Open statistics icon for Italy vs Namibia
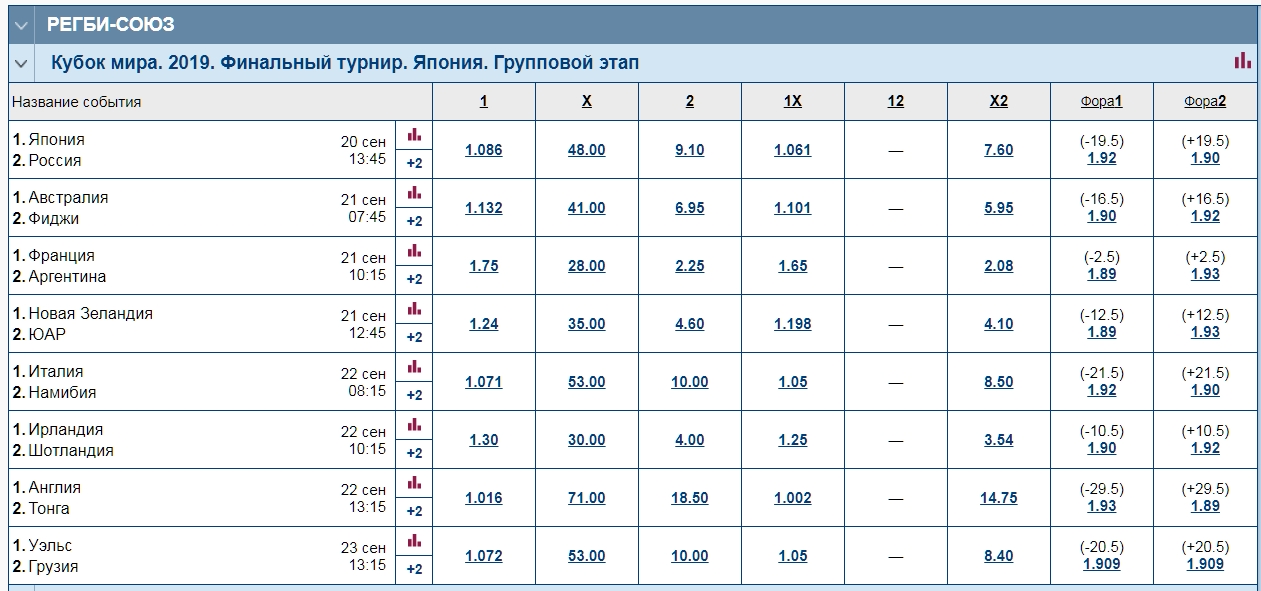The width and height of the screenshot is (1261, 591). pos(414,367)
